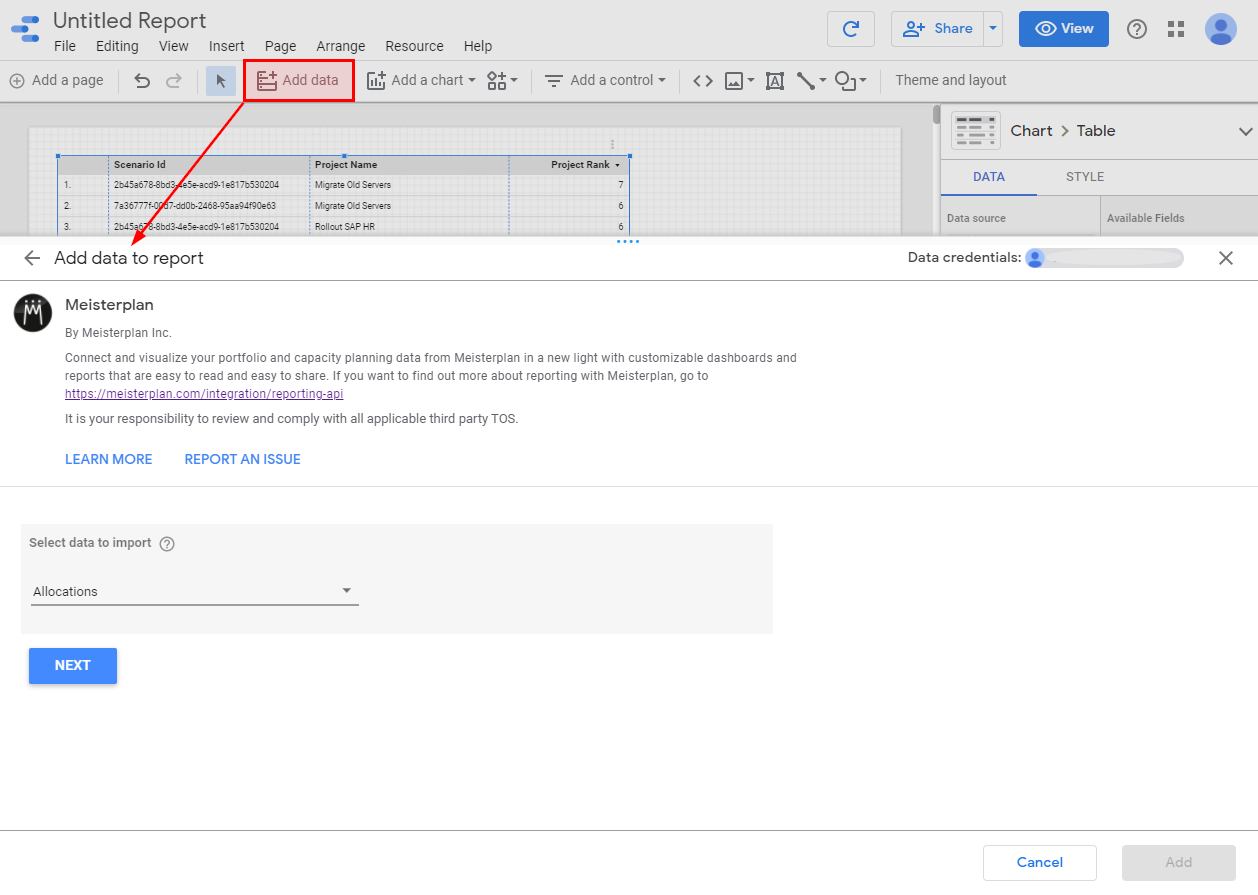Open the Google apps grid

click(x=1176, y=29)
